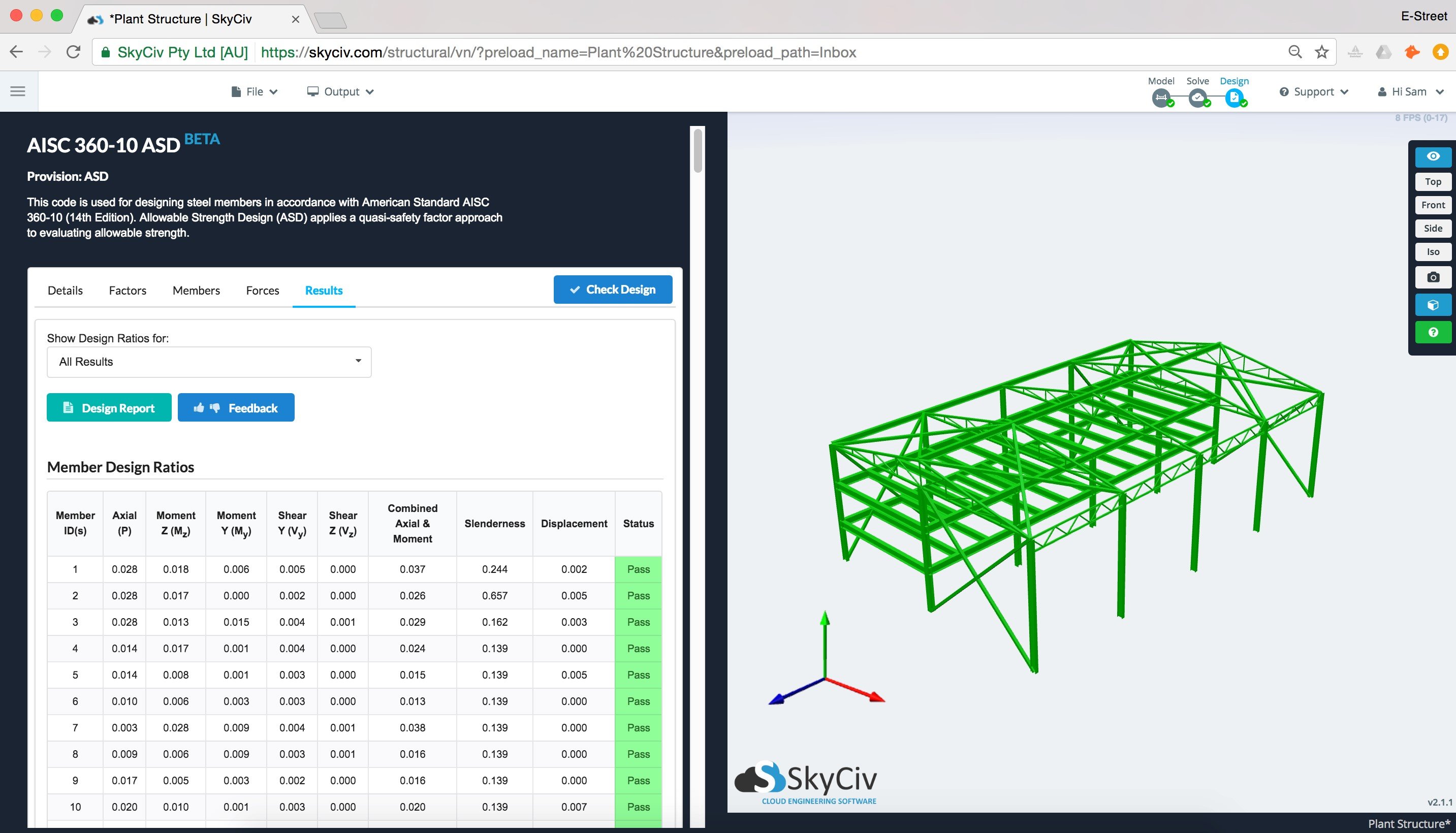Viewport: 1456px width, 833px height.
Task: Open the Show Design Ratios dropdown
Action: click(209, 362)
